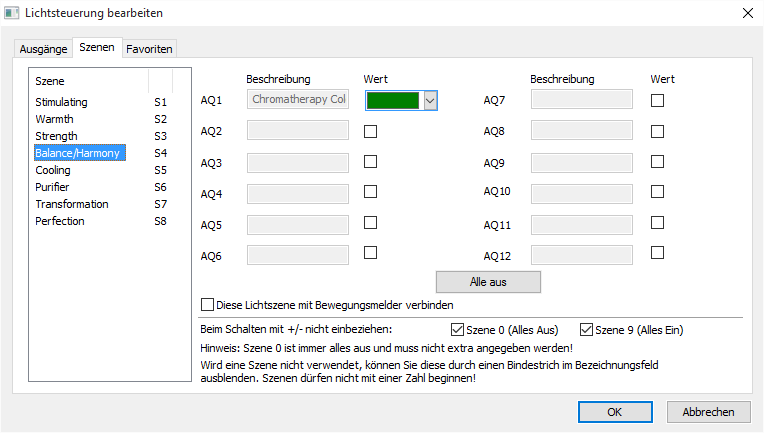Click the green AQ1 color swatch
Viewport: 764px width, 433px height.
pos(394,100)
